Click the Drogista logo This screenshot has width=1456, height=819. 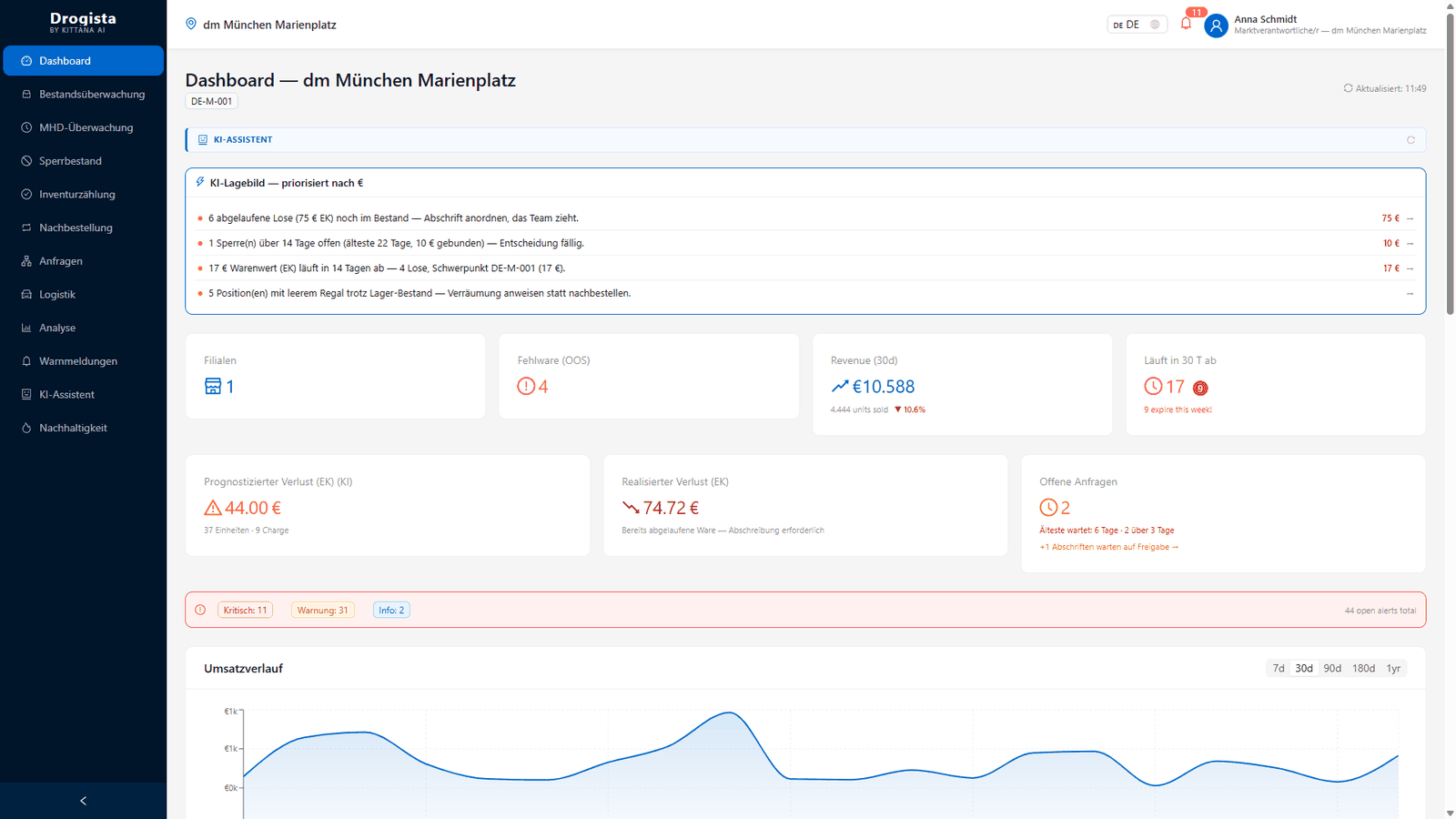[83, 22]
